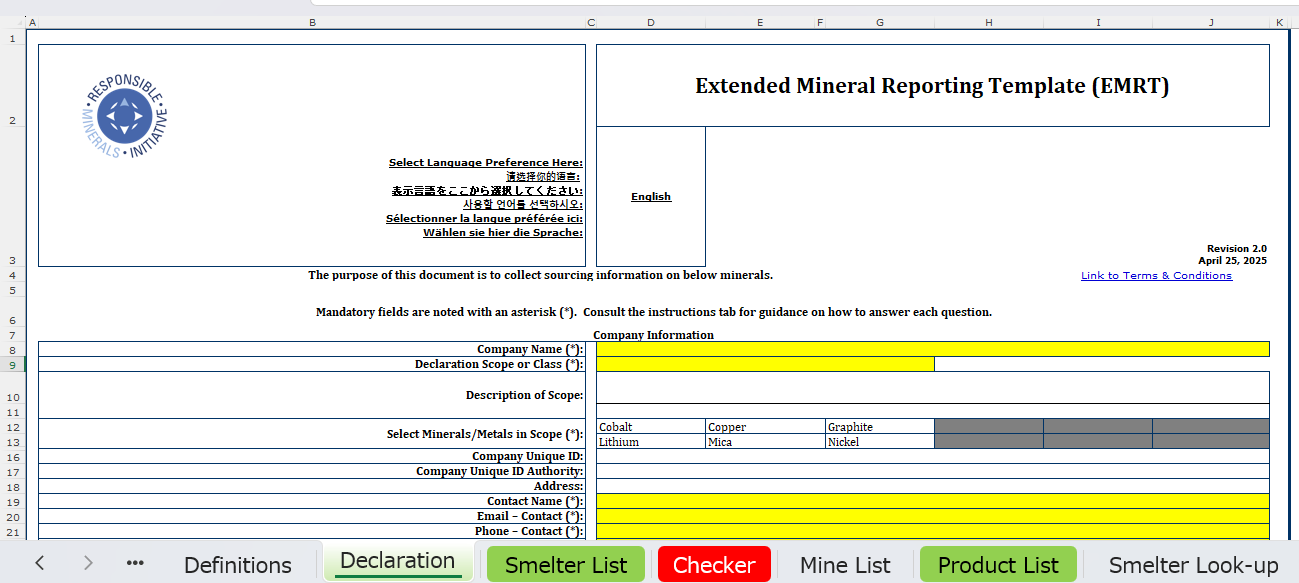Click the Address input field

point(933,486)
